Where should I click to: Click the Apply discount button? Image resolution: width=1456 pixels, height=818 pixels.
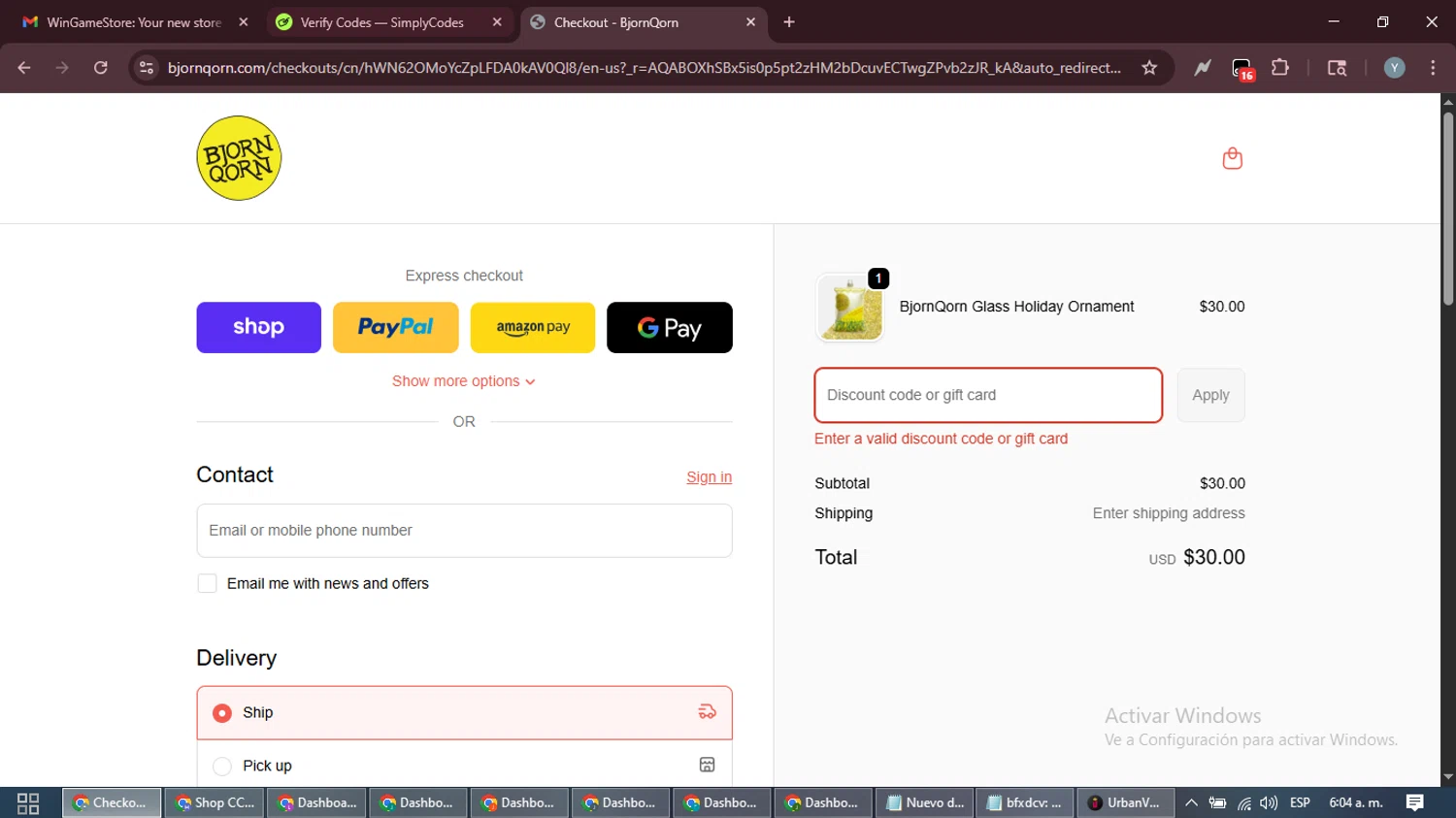(x=1210, y=395)
